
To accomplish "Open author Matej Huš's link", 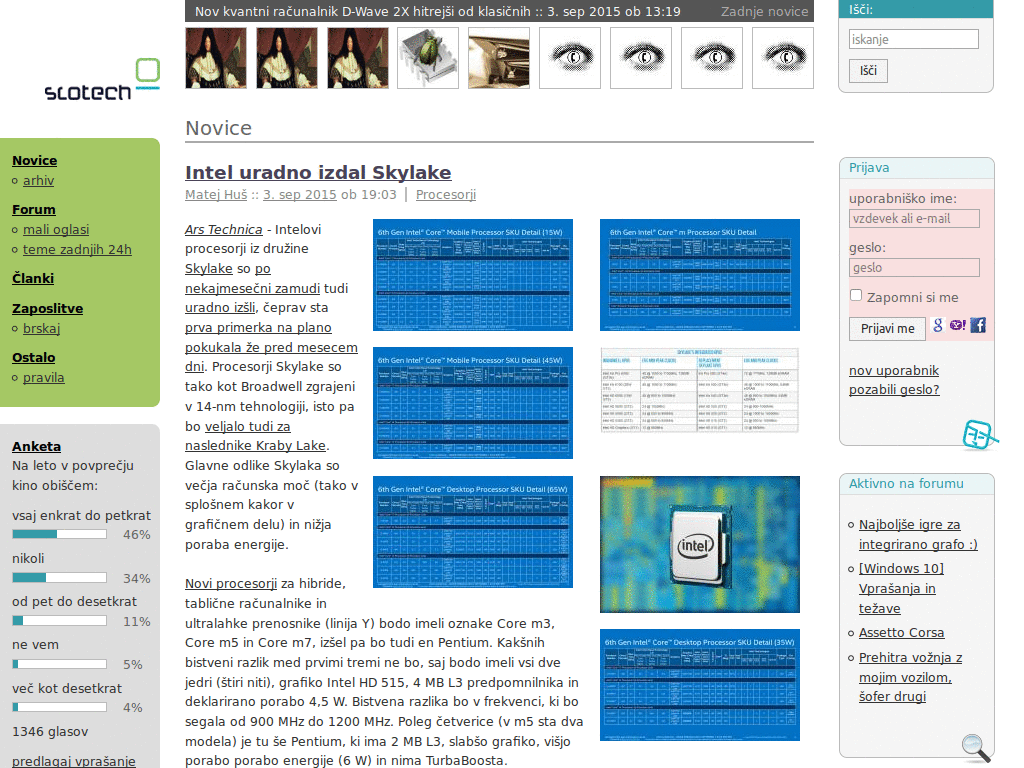I will [216, 195].
